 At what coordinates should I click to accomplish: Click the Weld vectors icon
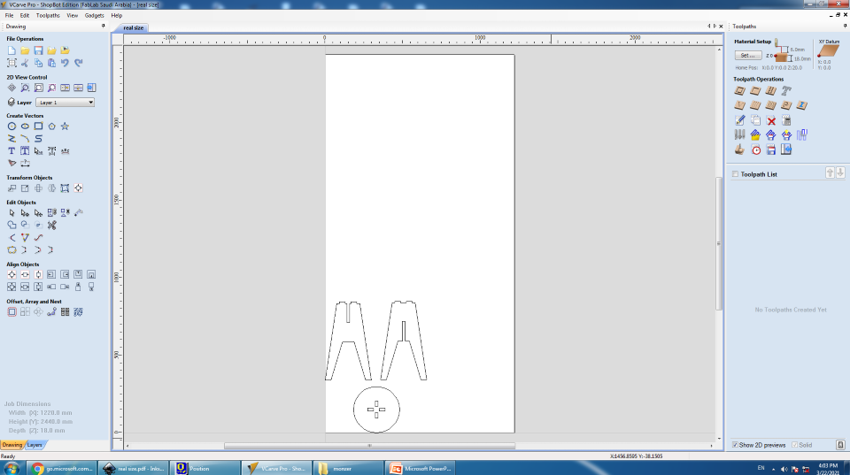tap(11, 225)
